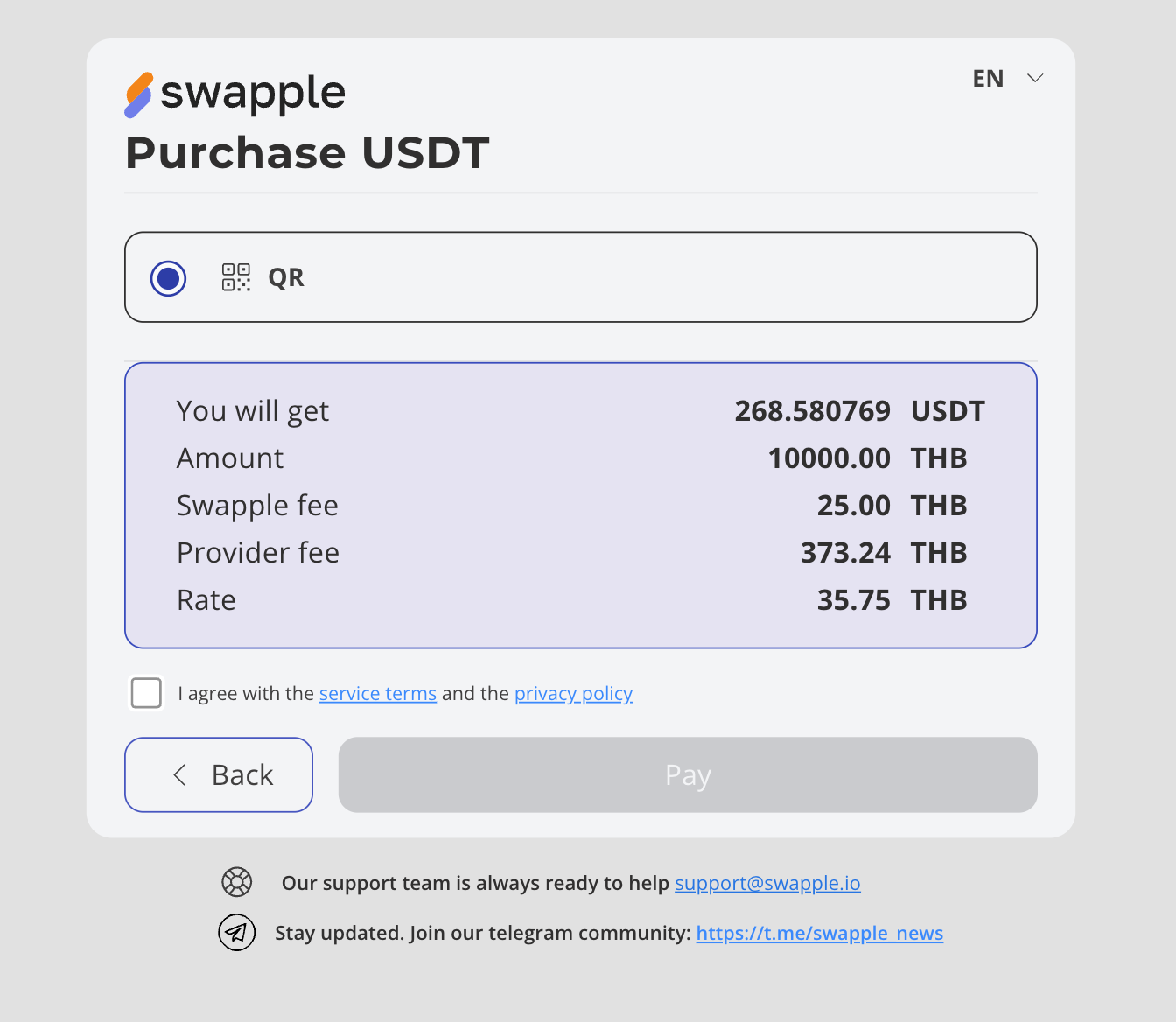Open the service terms link
The height and width of the screenshot is (1022, 1176).
coord(377,693)
